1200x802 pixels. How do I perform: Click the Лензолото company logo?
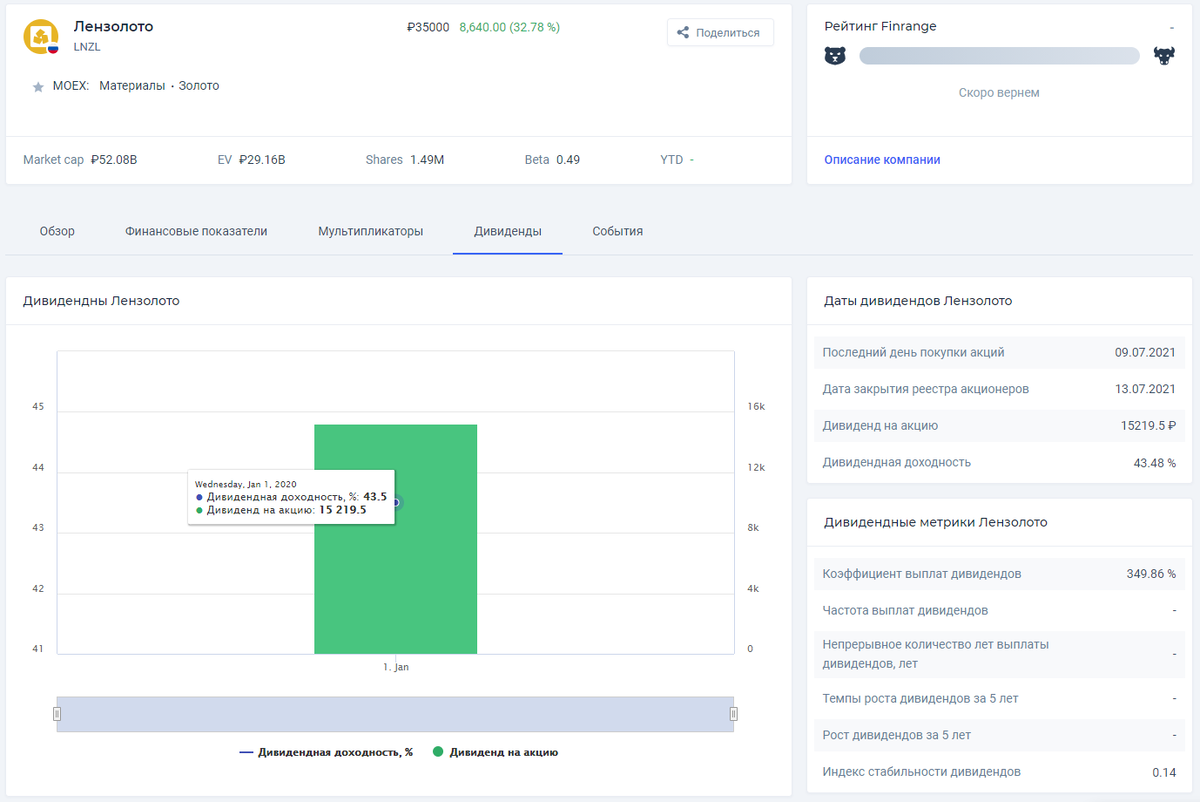point(40,36)
